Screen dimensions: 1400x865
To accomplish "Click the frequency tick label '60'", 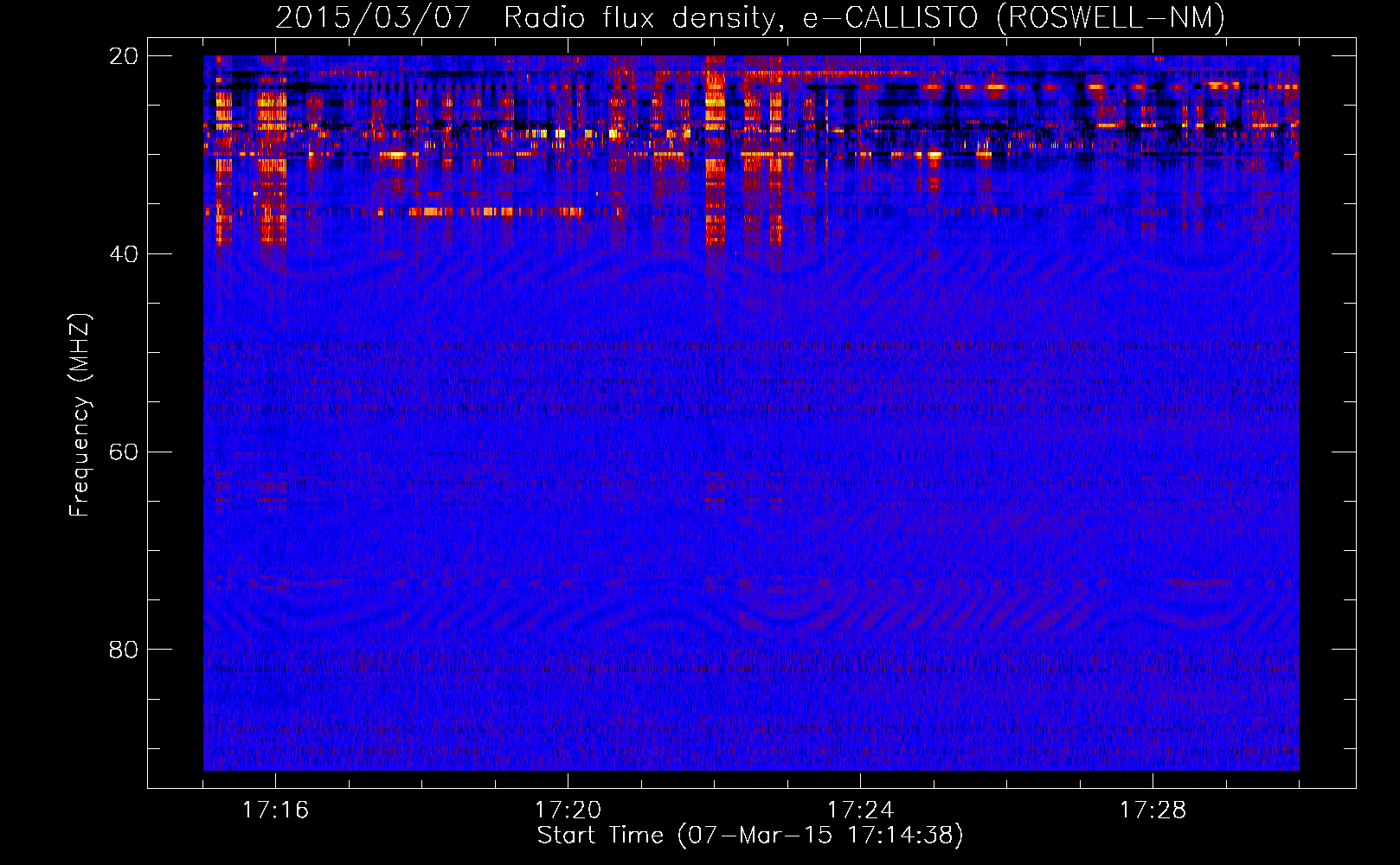I will 124,452.
